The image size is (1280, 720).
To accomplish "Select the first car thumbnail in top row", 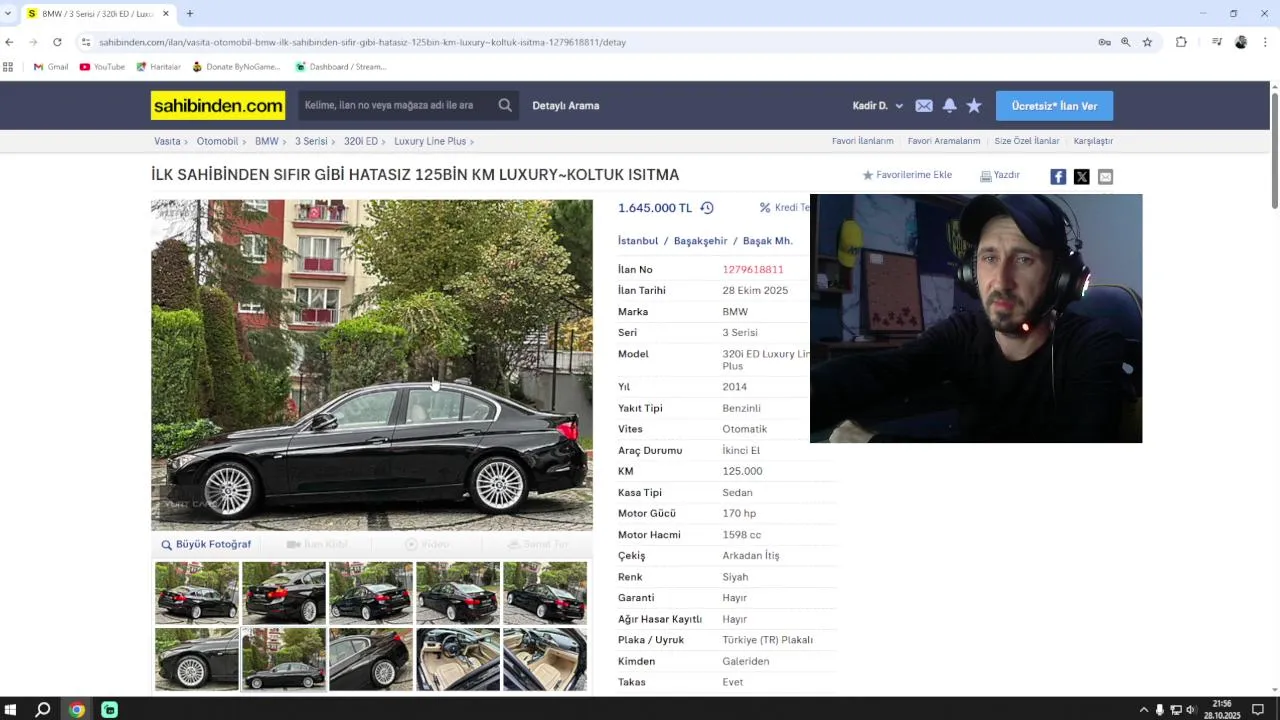I will pos(197,593).
